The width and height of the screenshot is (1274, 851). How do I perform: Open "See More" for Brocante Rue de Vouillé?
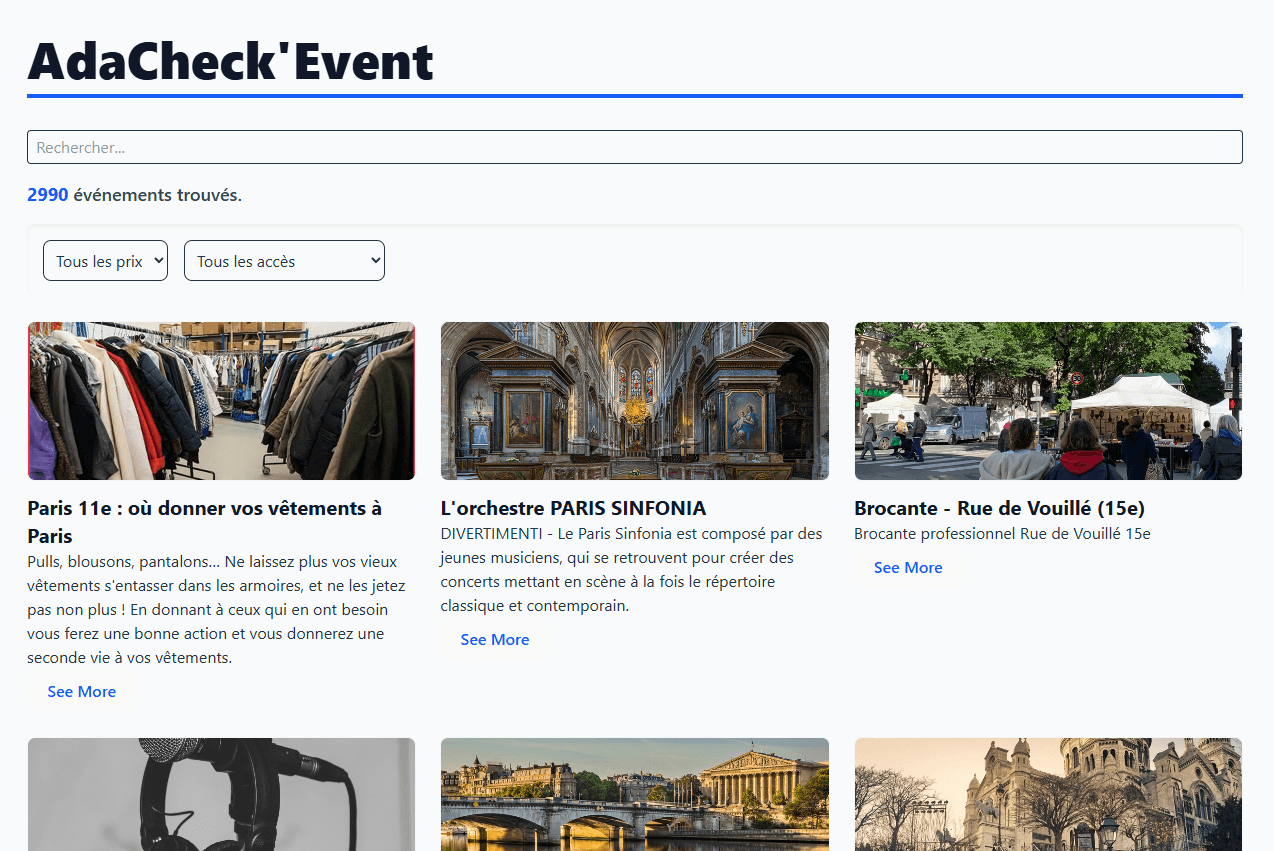click(908, 568)
